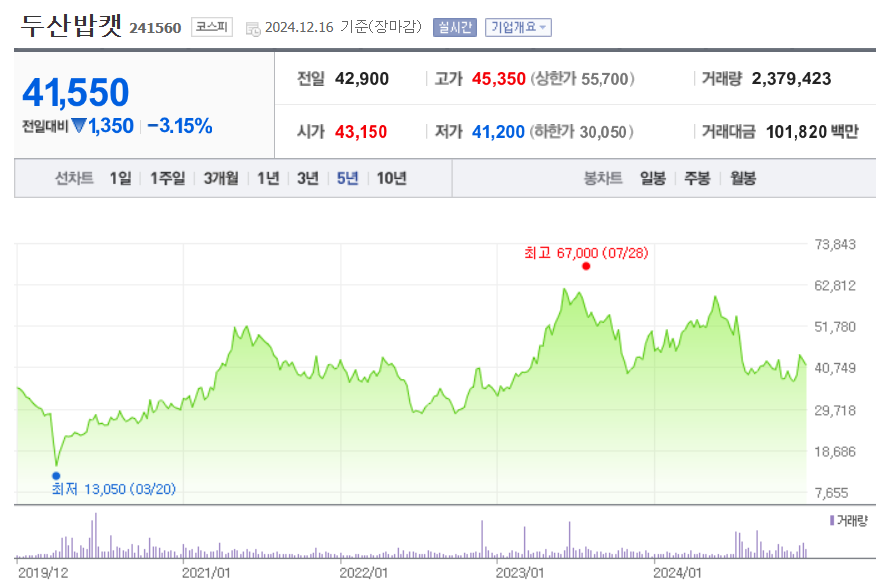876x584 pixels.
Task: Click the 2022/01 x-axis label
Action: [364, 573]
